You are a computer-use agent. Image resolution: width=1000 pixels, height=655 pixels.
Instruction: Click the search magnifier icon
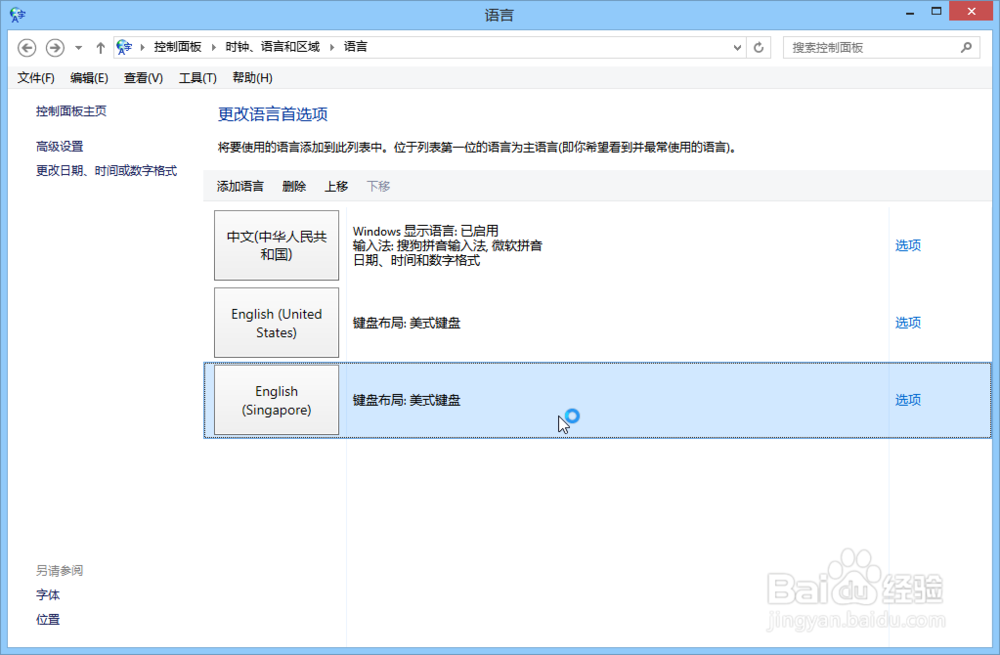pos(965,47)
